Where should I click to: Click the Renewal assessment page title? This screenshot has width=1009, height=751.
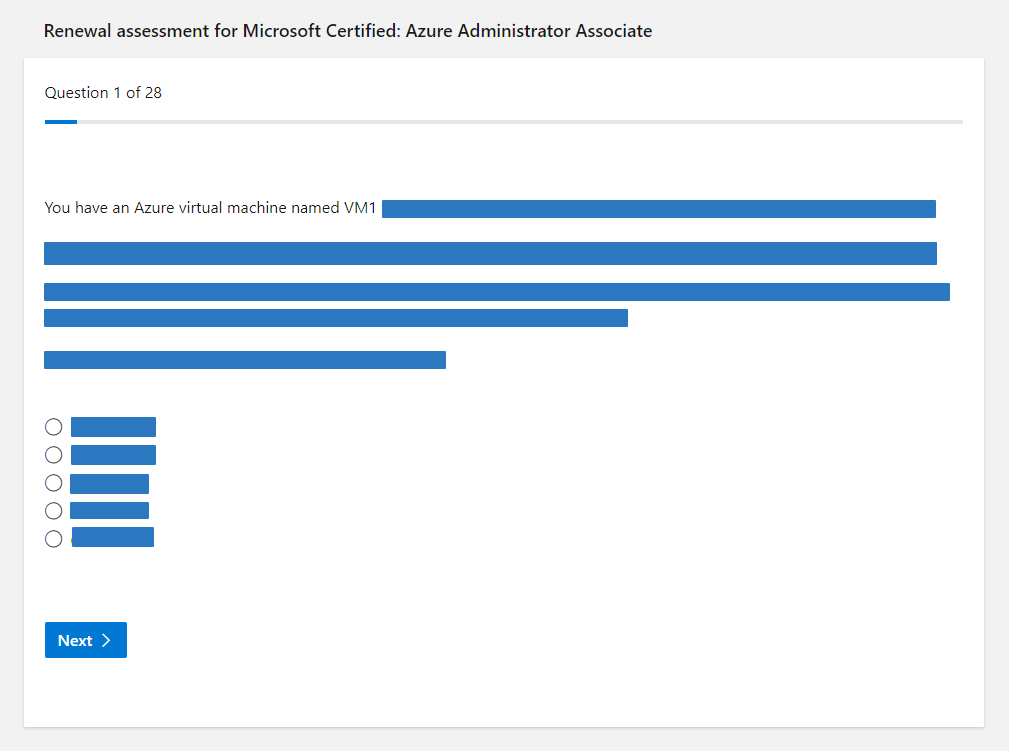(348, 31)
